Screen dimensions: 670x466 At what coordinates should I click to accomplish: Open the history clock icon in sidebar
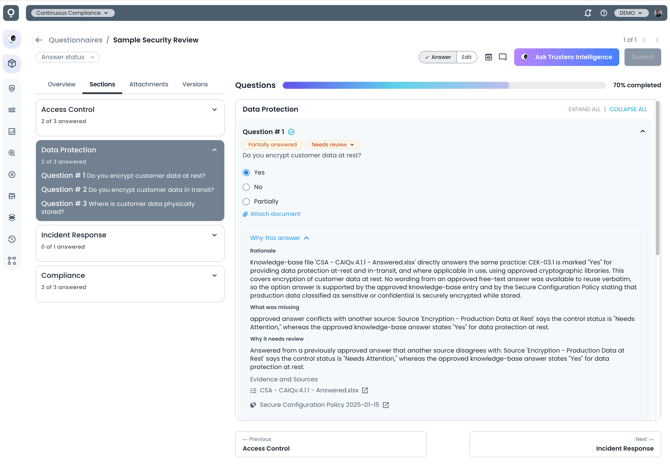(12, 239)
